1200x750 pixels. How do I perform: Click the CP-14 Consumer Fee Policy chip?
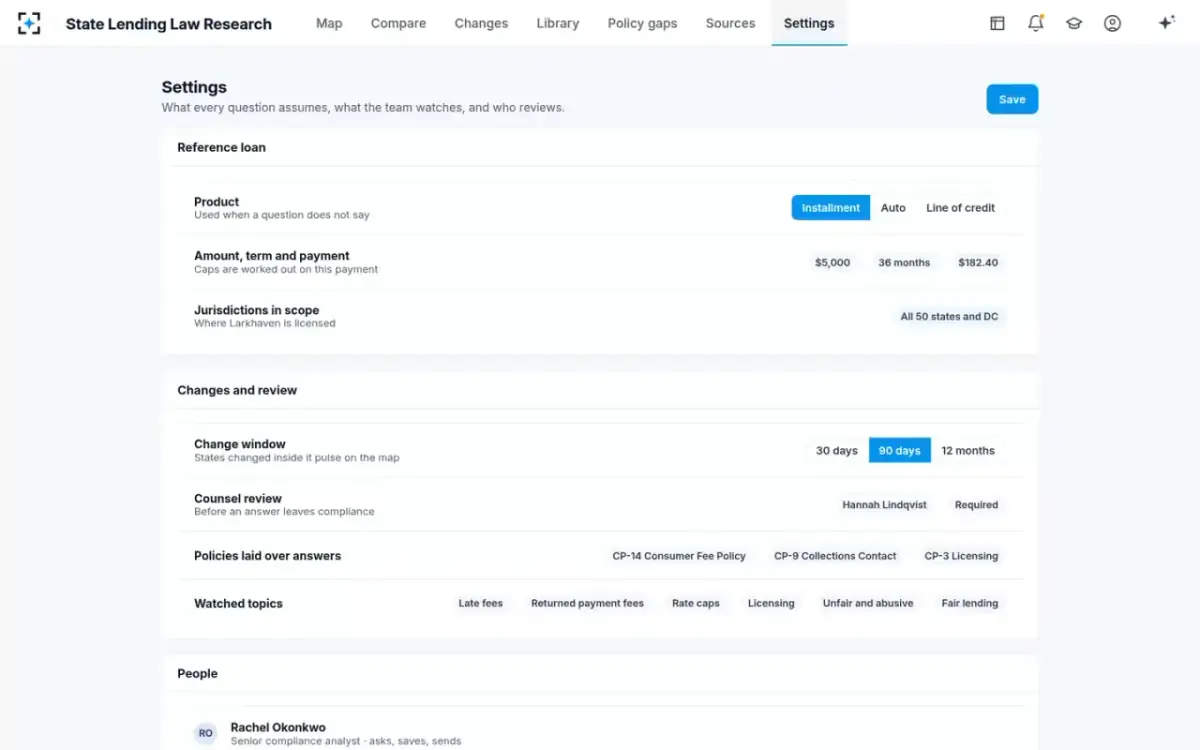click(679, 556)
